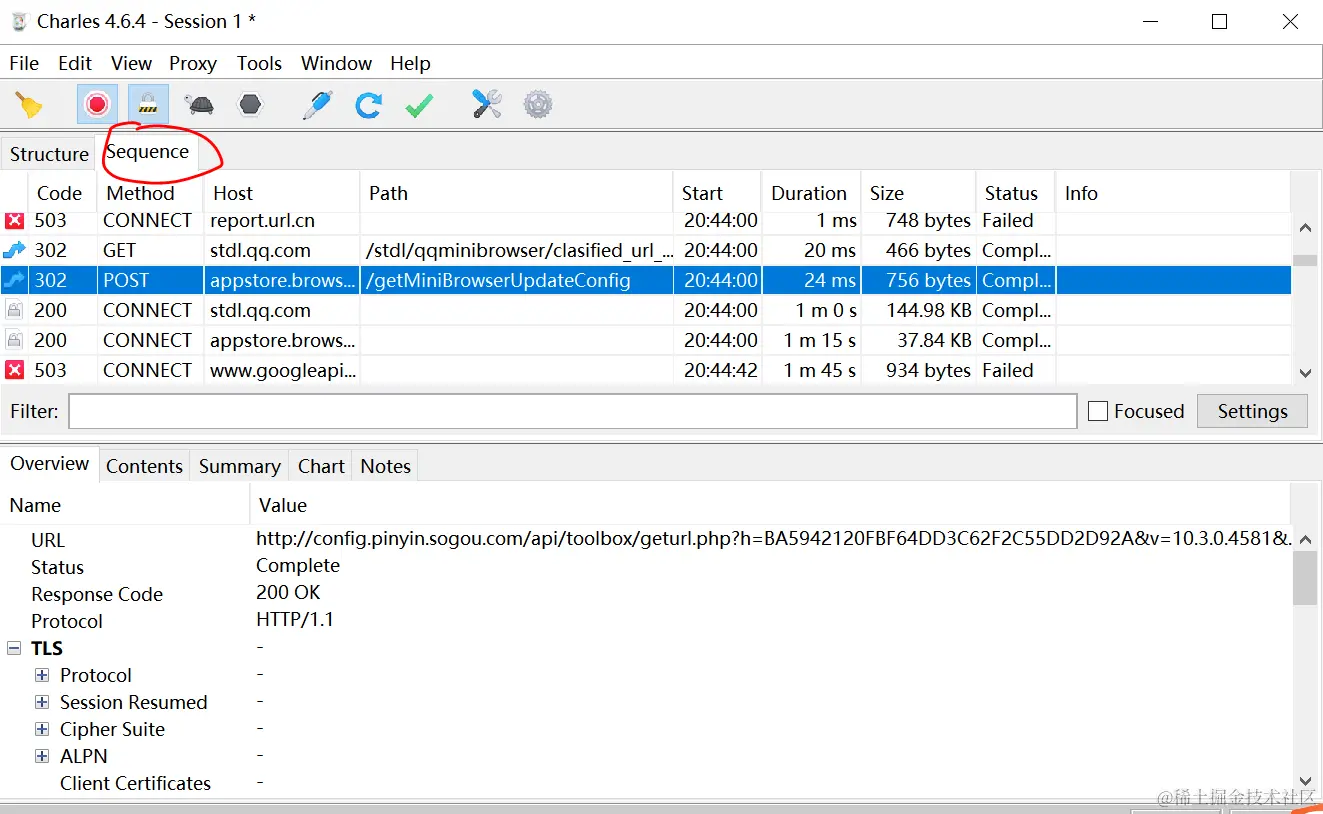The image size is (1323, 814).
Task: Enable the Focused checkbox
Action: (x=1098, y=411)
